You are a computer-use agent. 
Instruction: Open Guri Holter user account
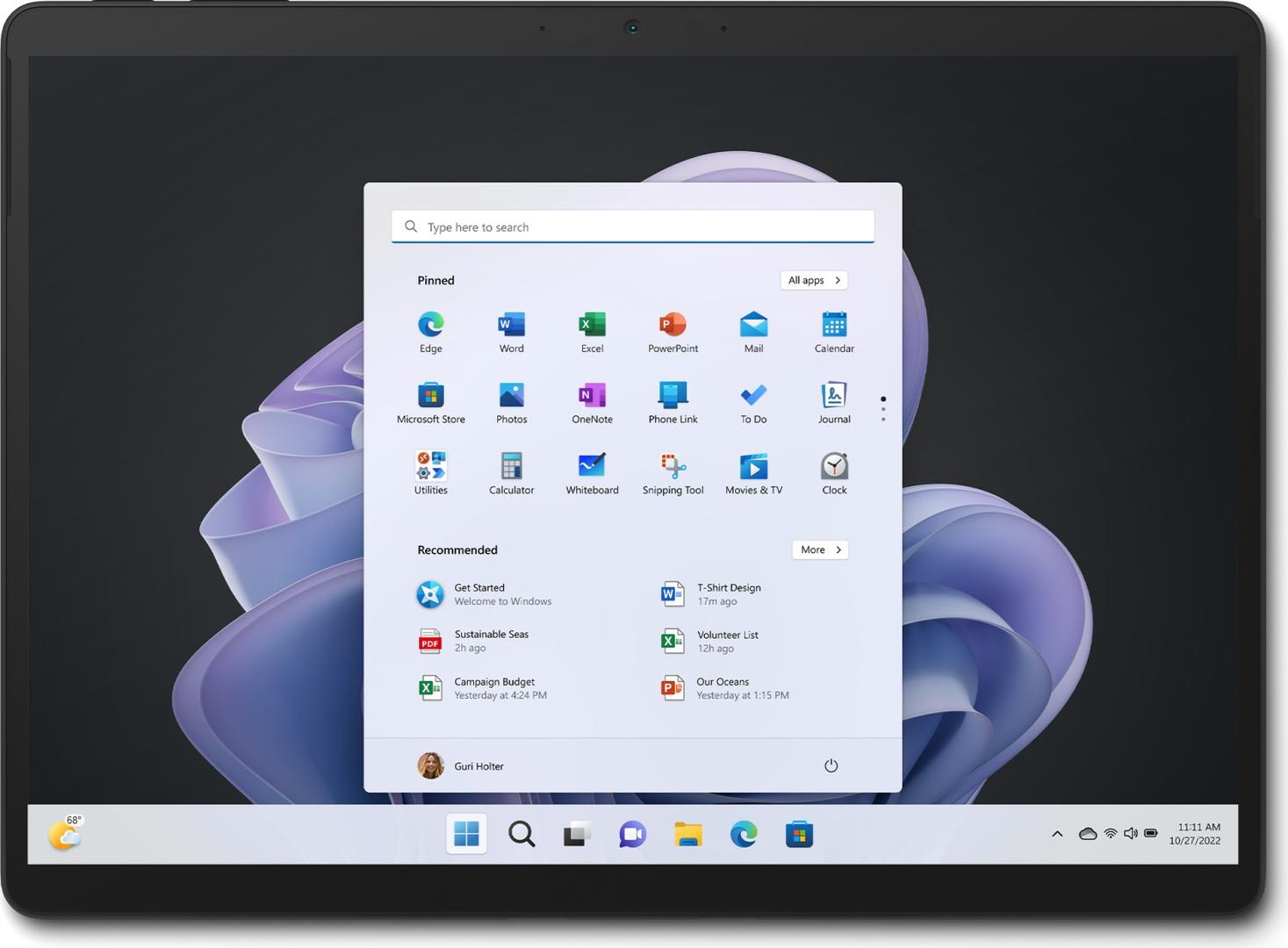click(461, 765)
